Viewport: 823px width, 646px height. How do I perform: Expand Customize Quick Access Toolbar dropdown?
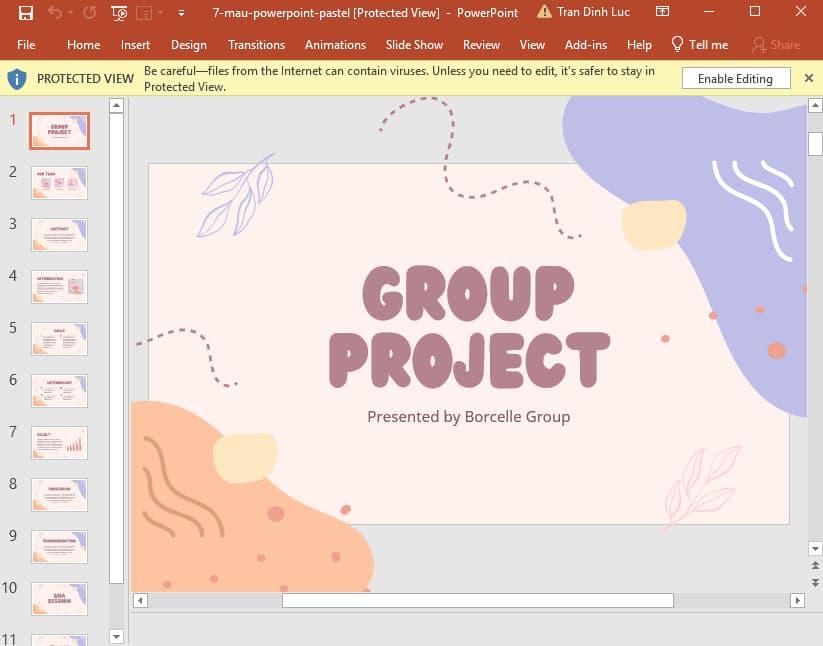(181, 13)
